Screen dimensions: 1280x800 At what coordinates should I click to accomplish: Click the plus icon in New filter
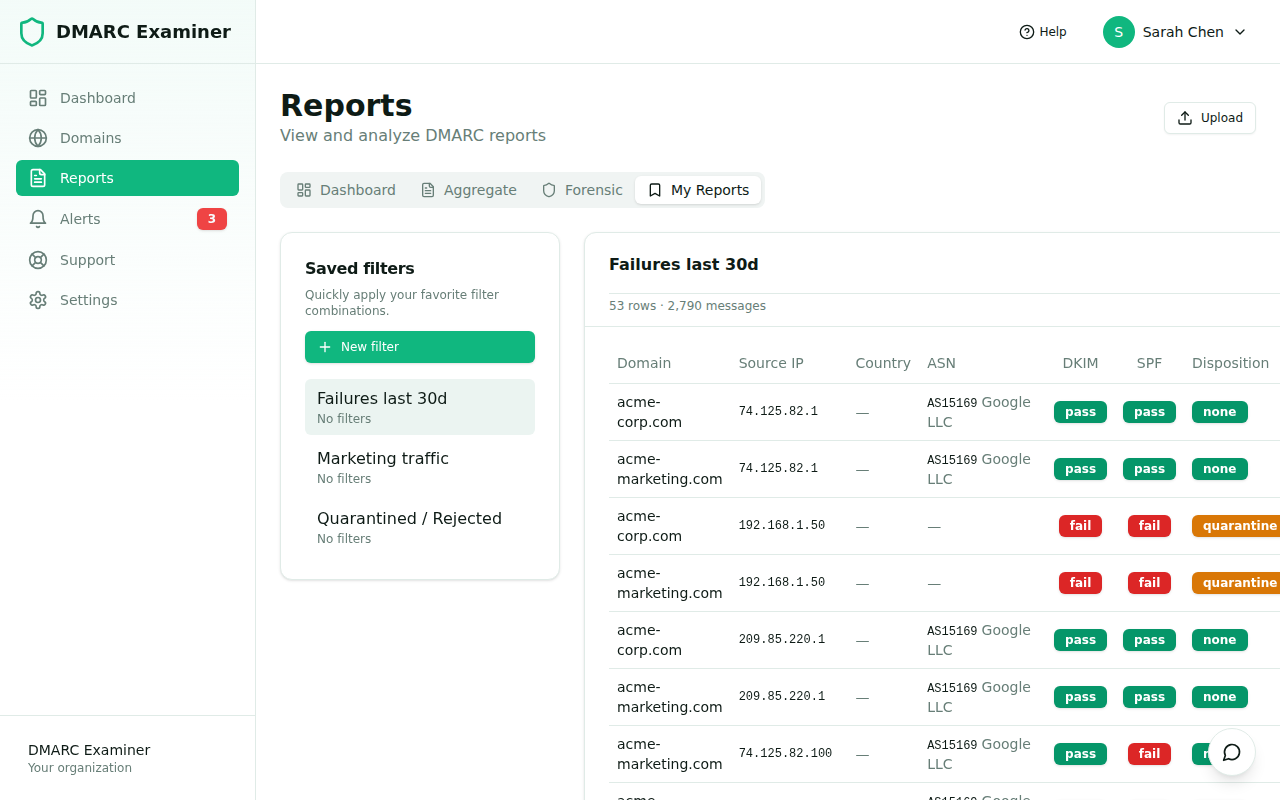coord(324,347)
